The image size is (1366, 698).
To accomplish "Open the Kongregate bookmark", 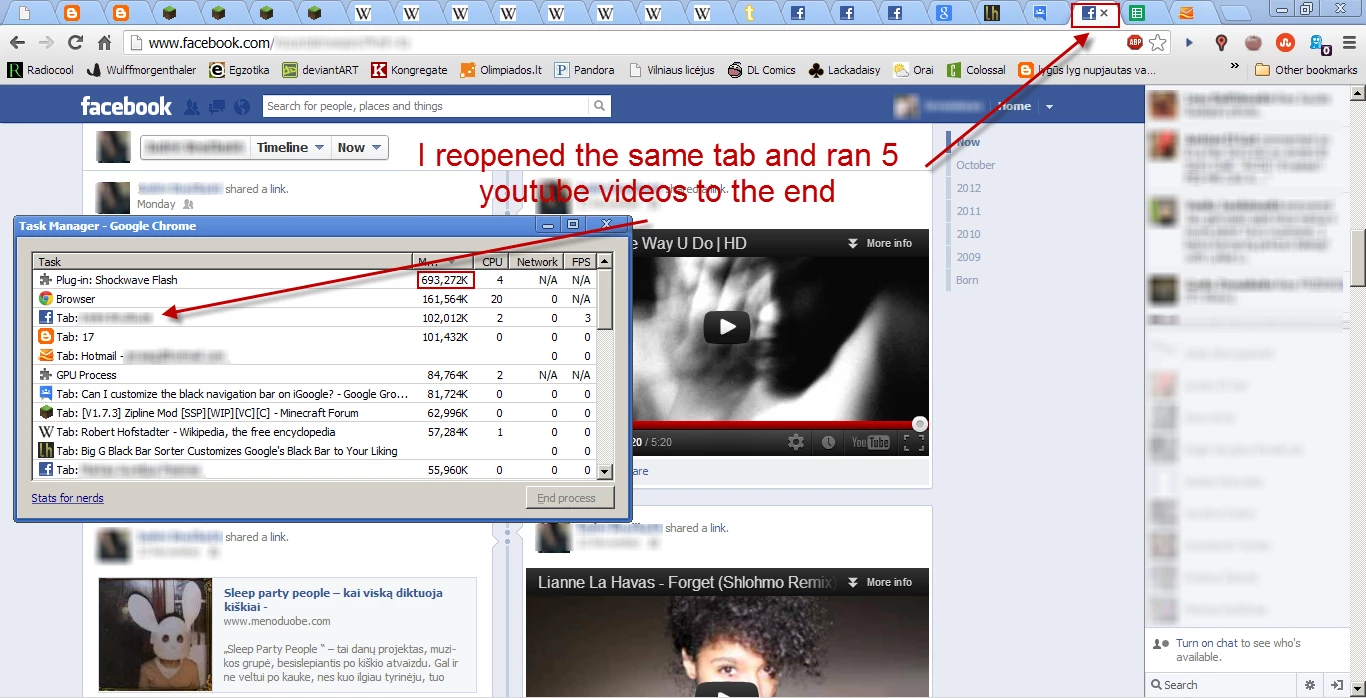I will pyautogui.click(x=409, y=70).
